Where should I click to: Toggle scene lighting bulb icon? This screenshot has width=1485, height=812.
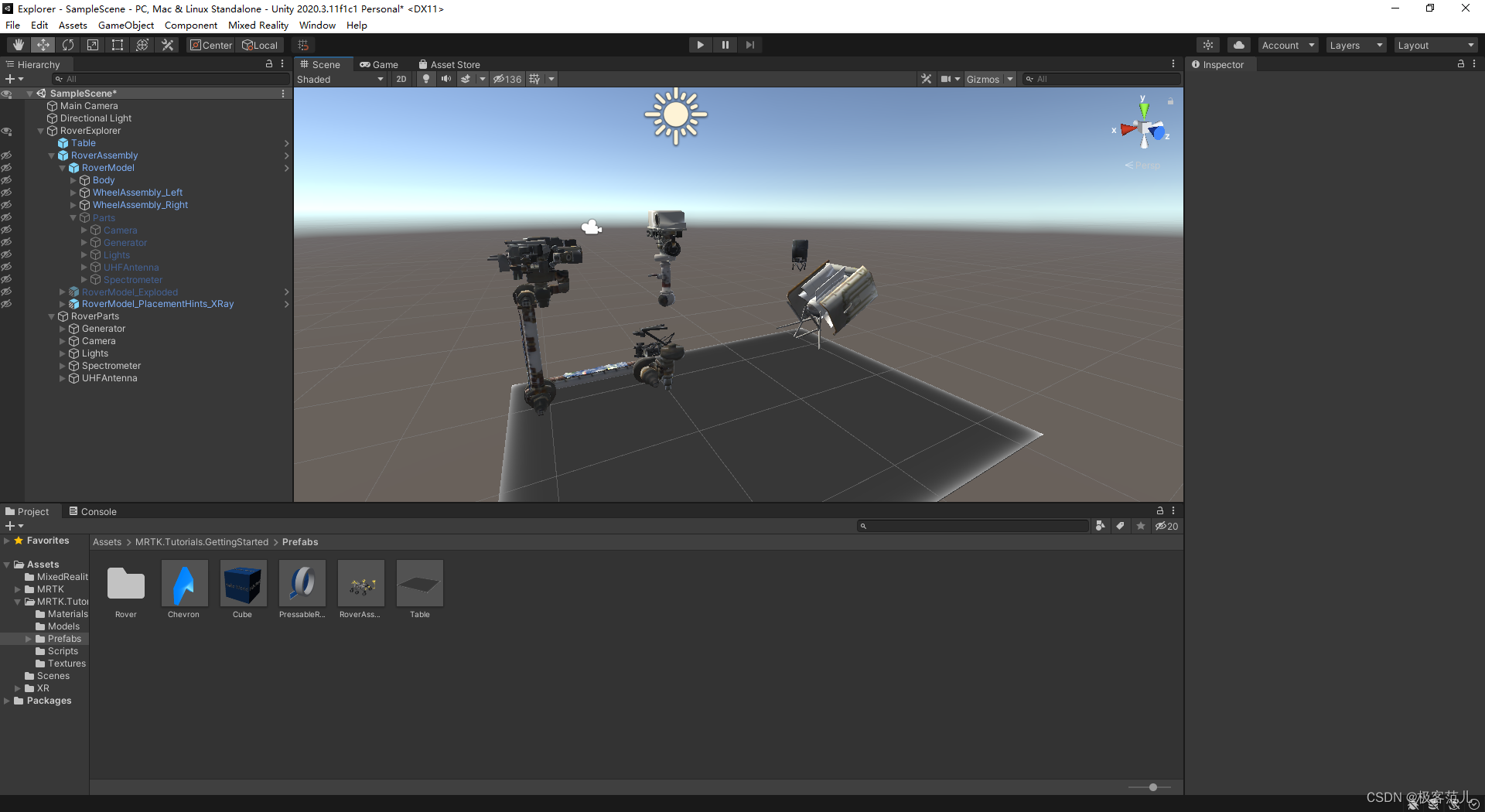(426, 79)
